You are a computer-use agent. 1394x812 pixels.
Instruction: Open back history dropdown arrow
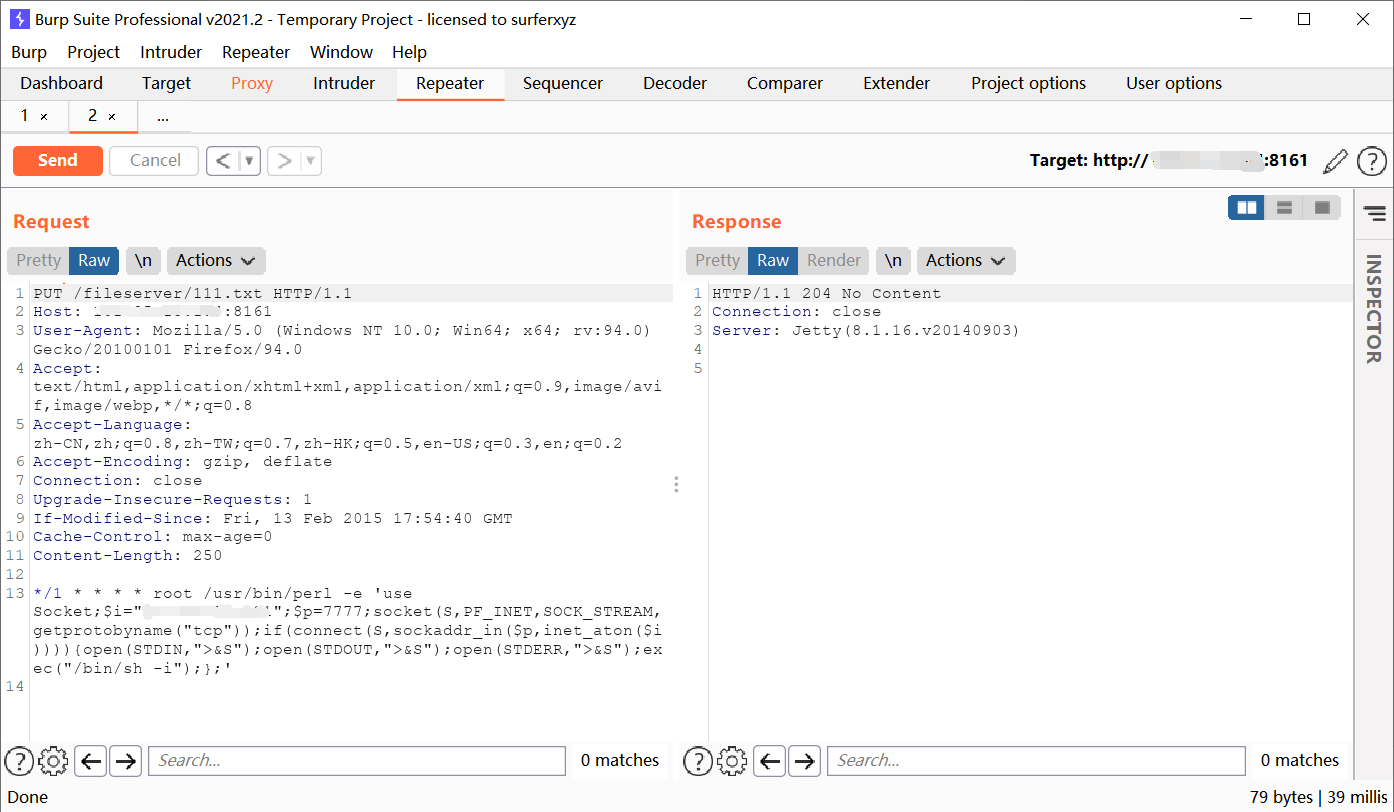[250, 161]
